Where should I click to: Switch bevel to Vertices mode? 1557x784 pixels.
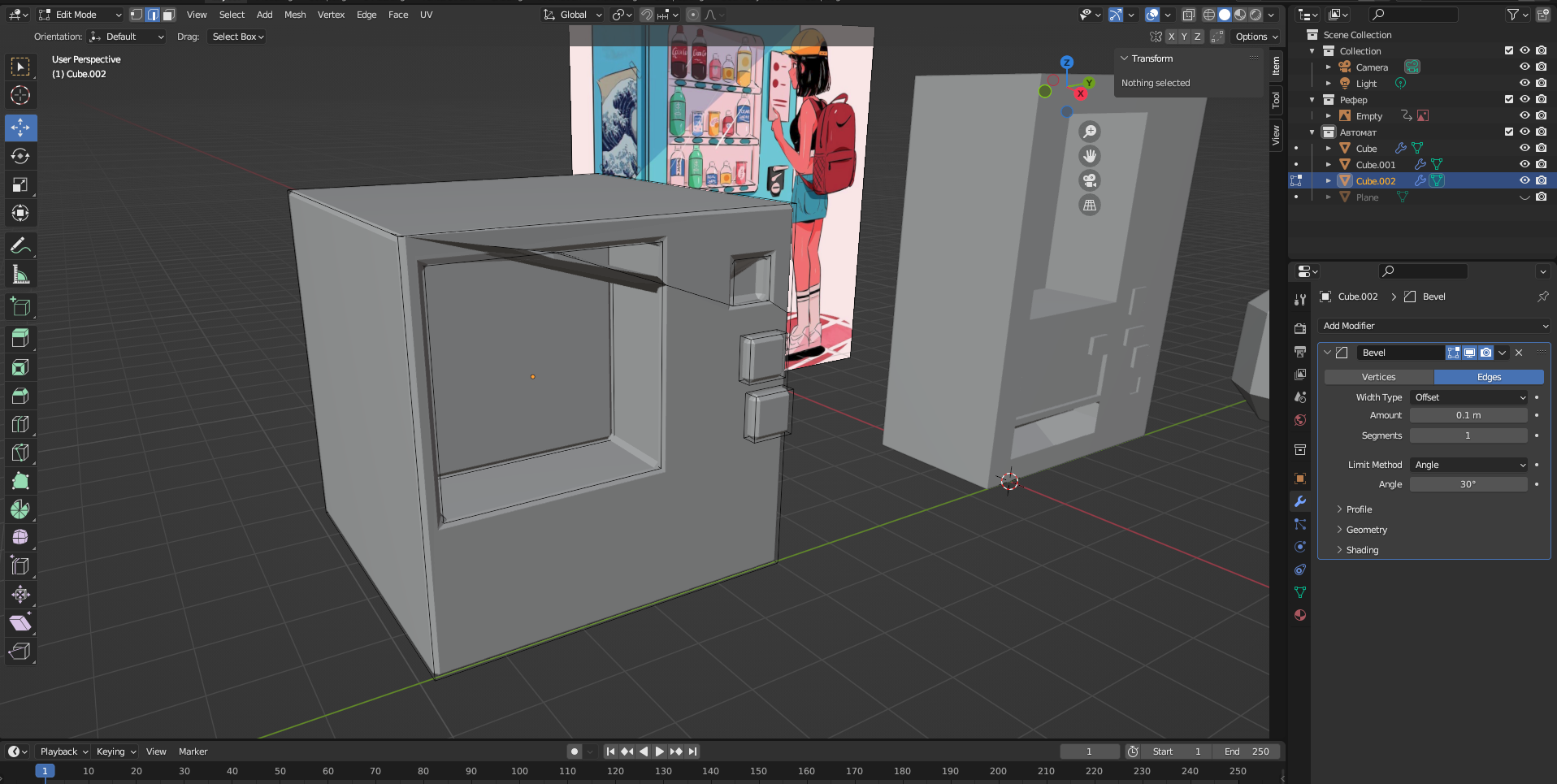coord(1378,377)
